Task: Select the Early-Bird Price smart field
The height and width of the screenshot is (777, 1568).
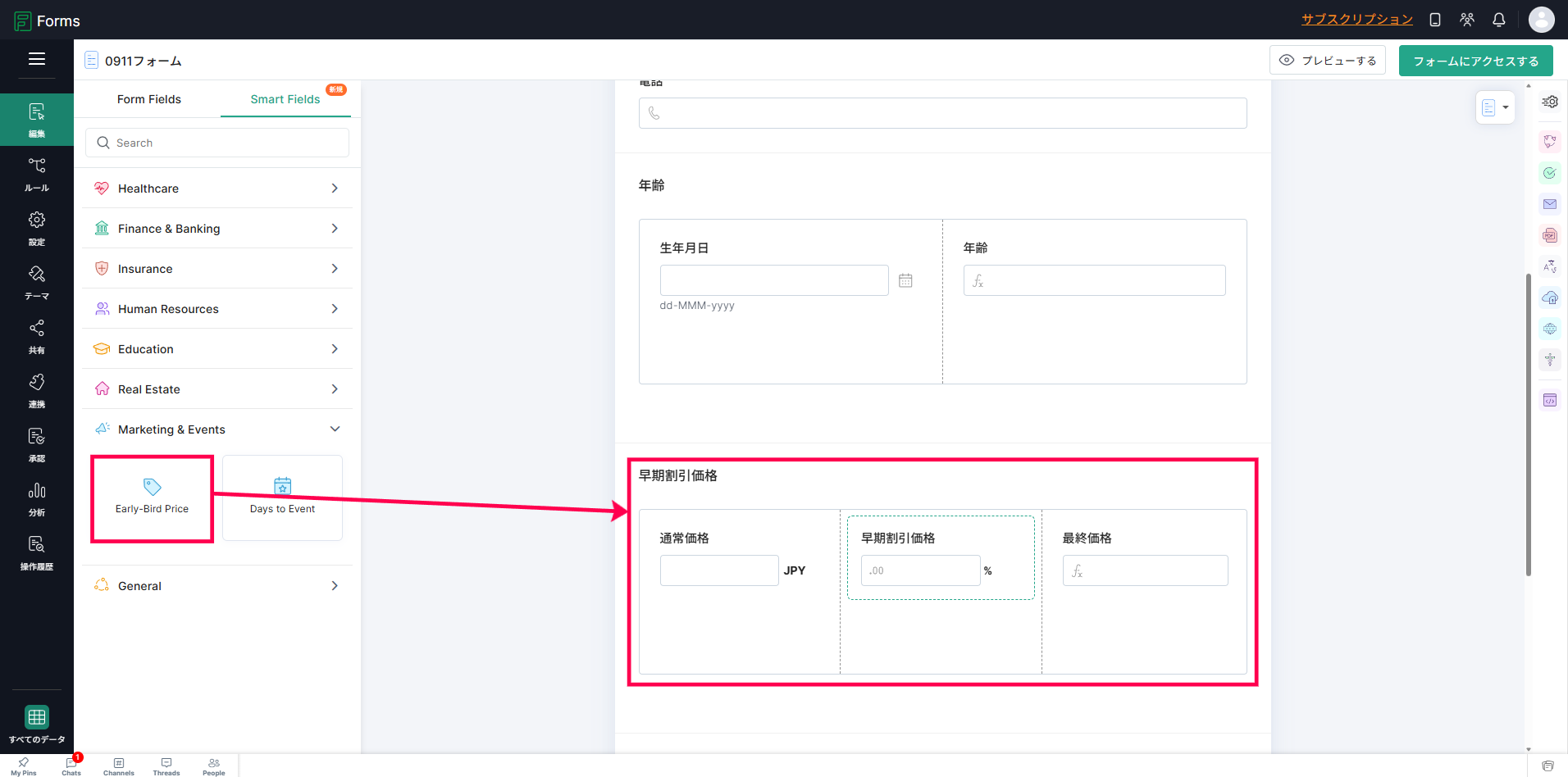Action: pyautogui.click(x=152, y=498)
